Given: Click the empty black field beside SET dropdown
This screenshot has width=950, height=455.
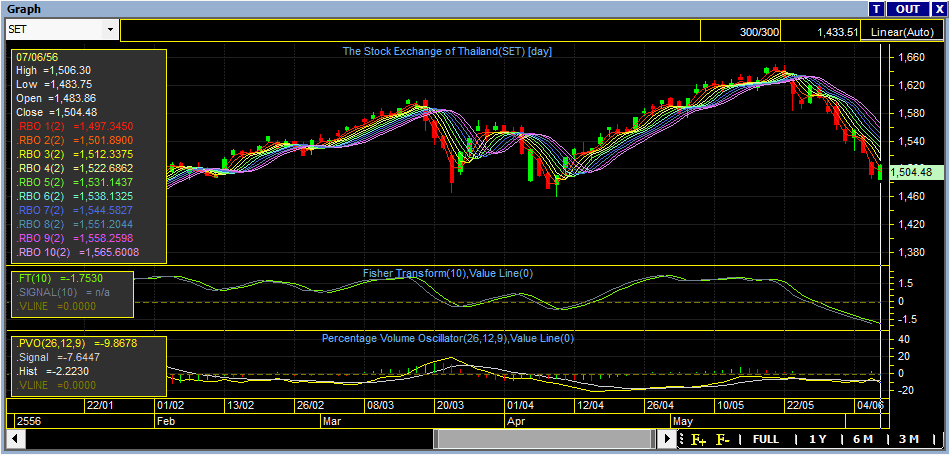Looking at the screenshot, I should coord(410,30).
